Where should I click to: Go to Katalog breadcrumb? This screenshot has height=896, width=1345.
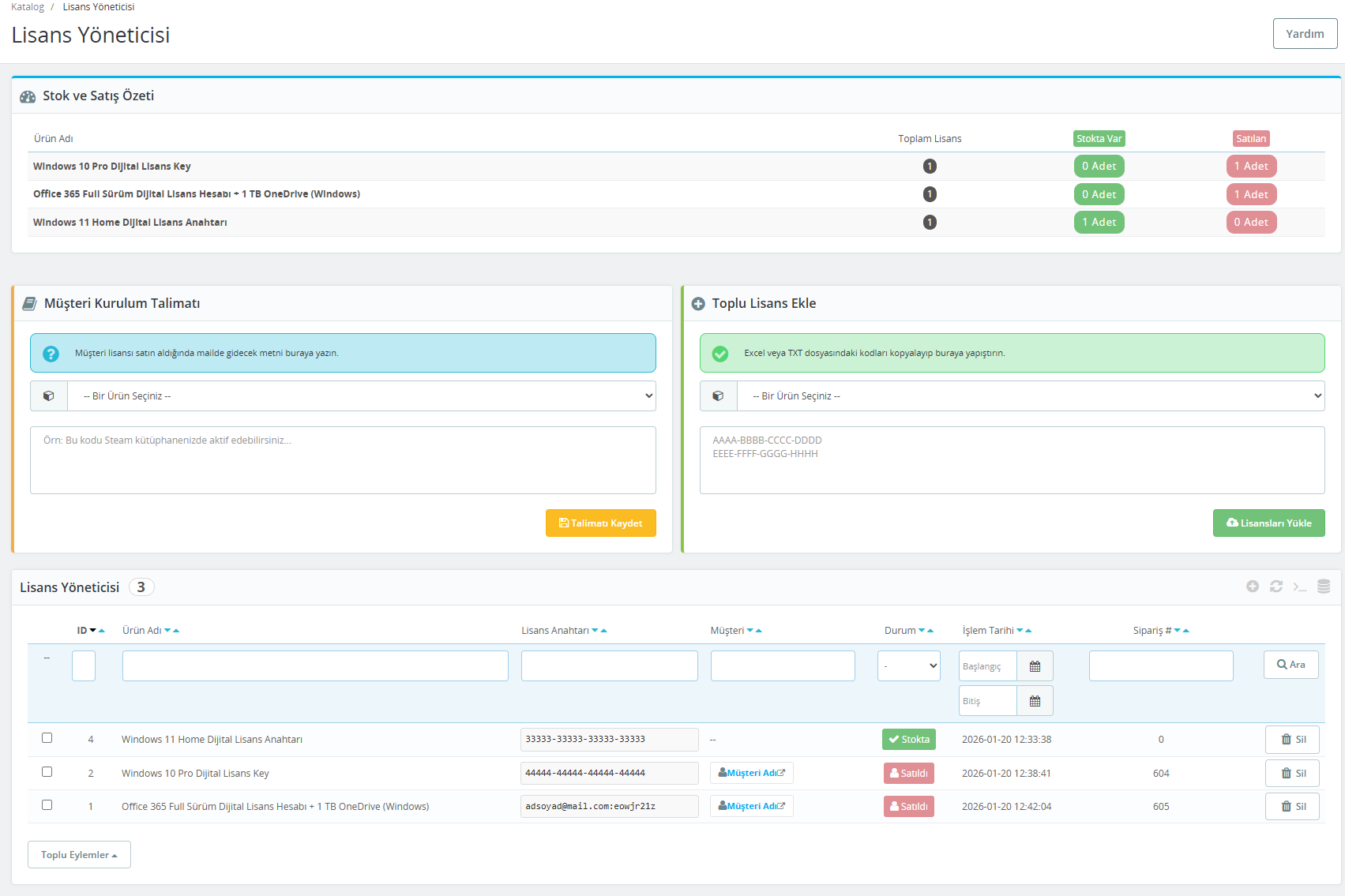point(28,7)
